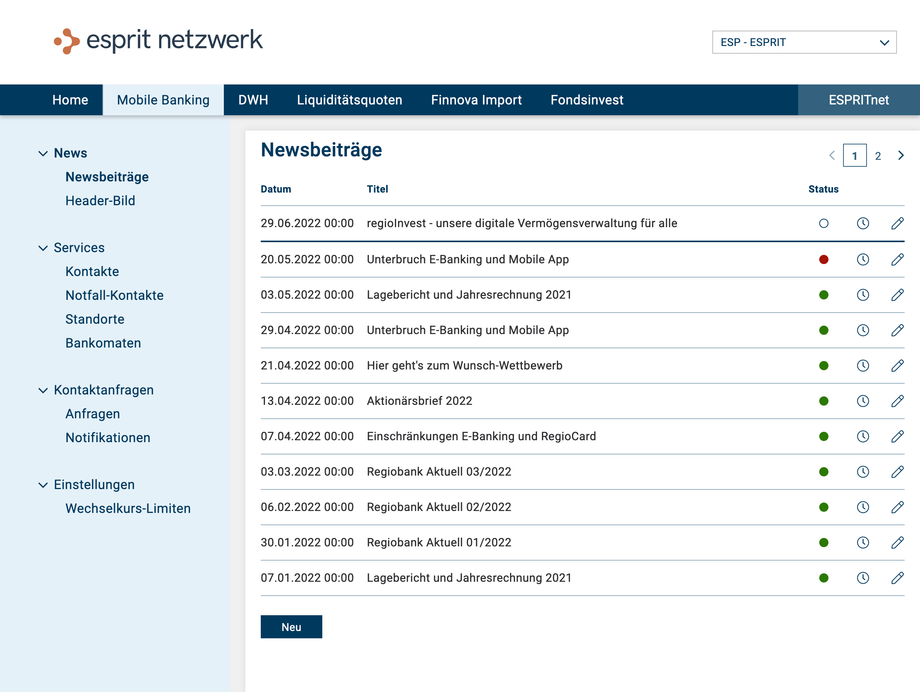Open the ESP - ESPRIT selection dropdown

(803, 42)
